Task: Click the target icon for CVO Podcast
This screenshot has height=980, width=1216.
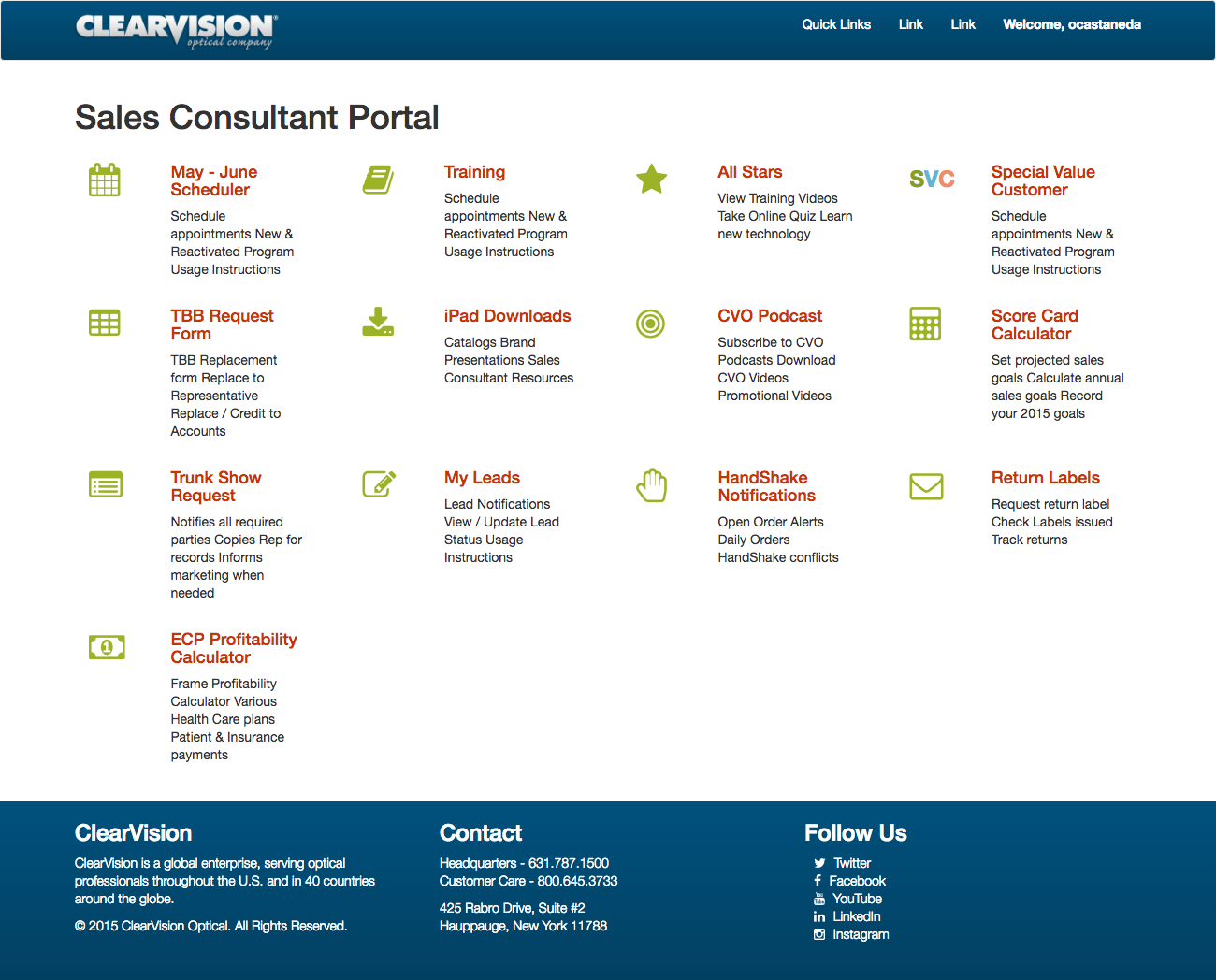Action: 650,324
